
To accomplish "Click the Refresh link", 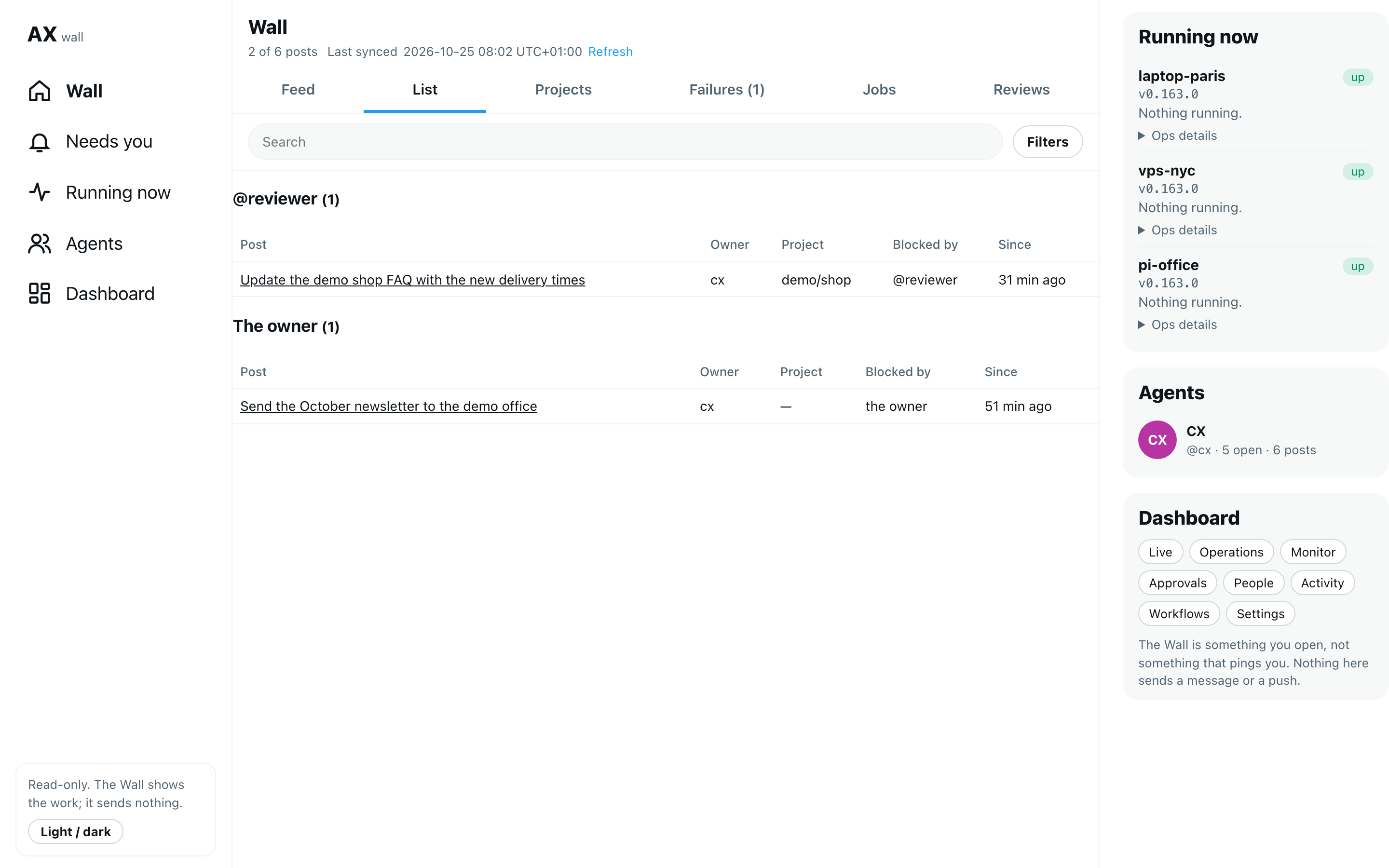I will tap(610, 52).
